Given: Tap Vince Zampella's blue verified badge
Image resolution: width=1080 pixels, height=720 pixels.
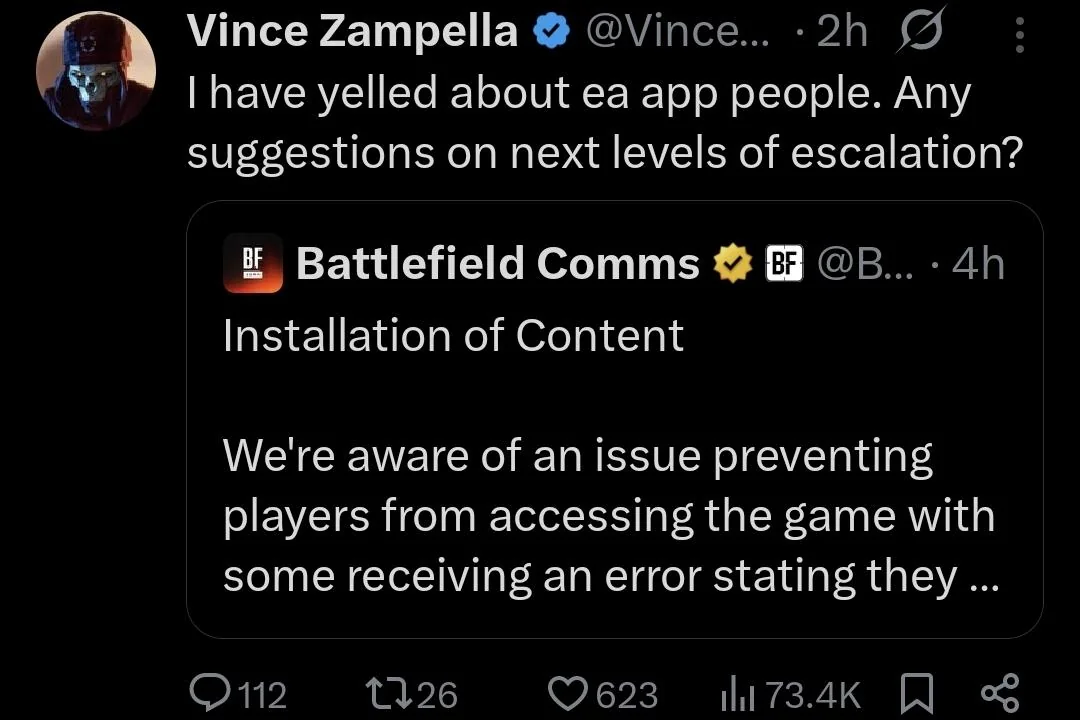Looking at the screenshot, I should [548, 33].
